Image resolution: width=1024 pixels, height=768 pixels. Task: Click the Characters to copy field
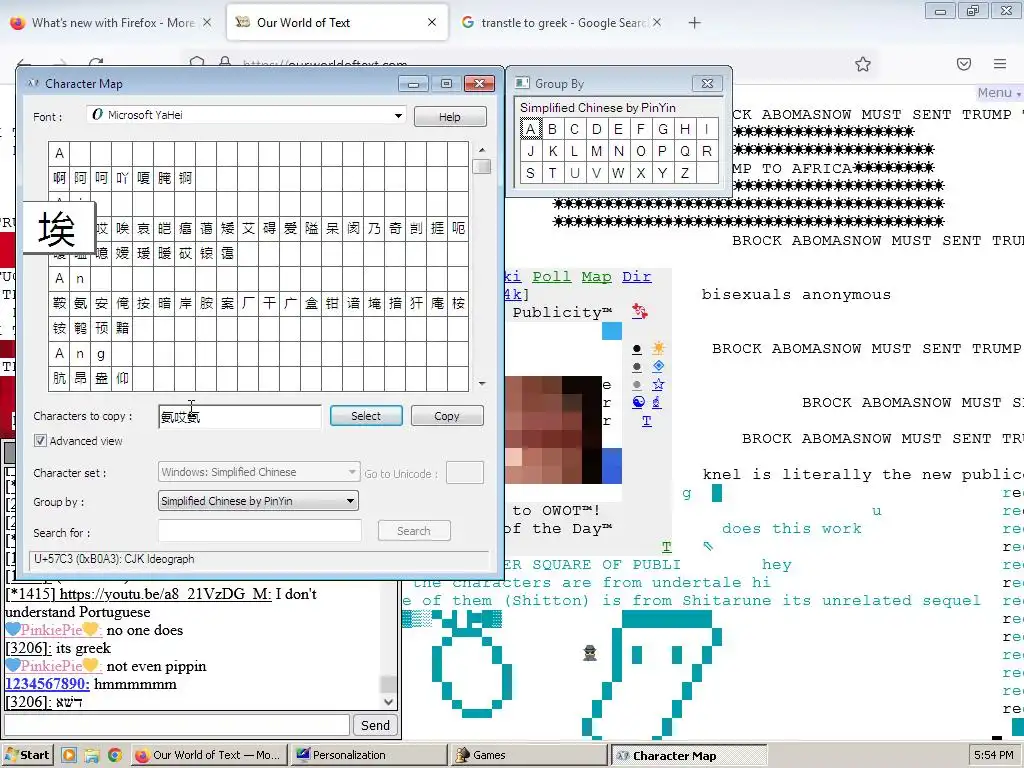(240, 416)
